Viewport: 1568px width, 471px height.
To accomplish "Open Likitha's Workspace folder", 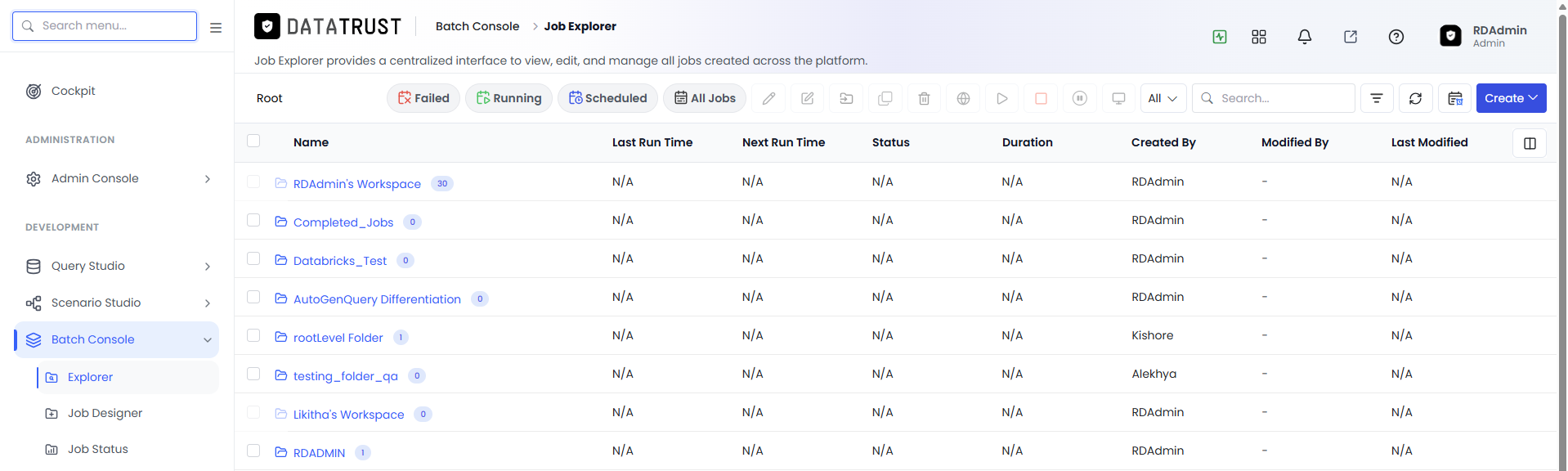I will (349, 415).
